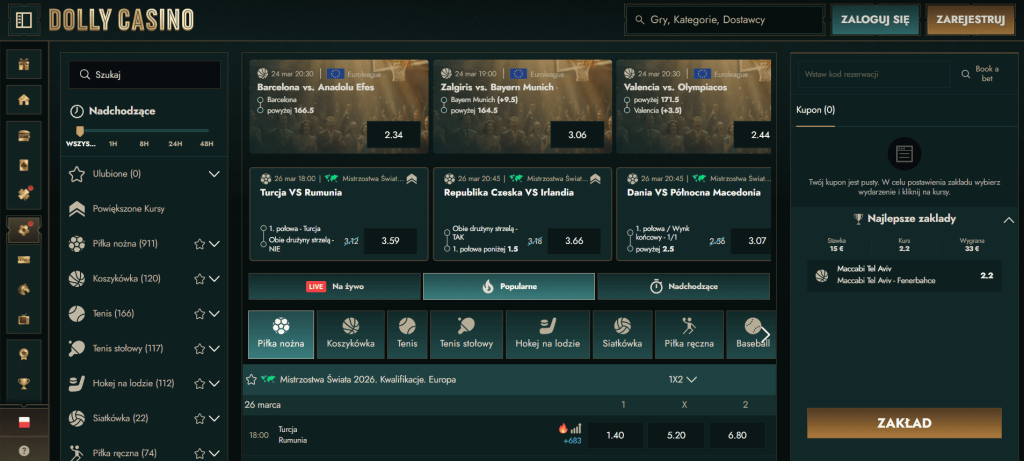Open the 1X2 market dropdown
Image resolution: width=1024 pixels, height=461 pixels.
click(x=682, y=379)
